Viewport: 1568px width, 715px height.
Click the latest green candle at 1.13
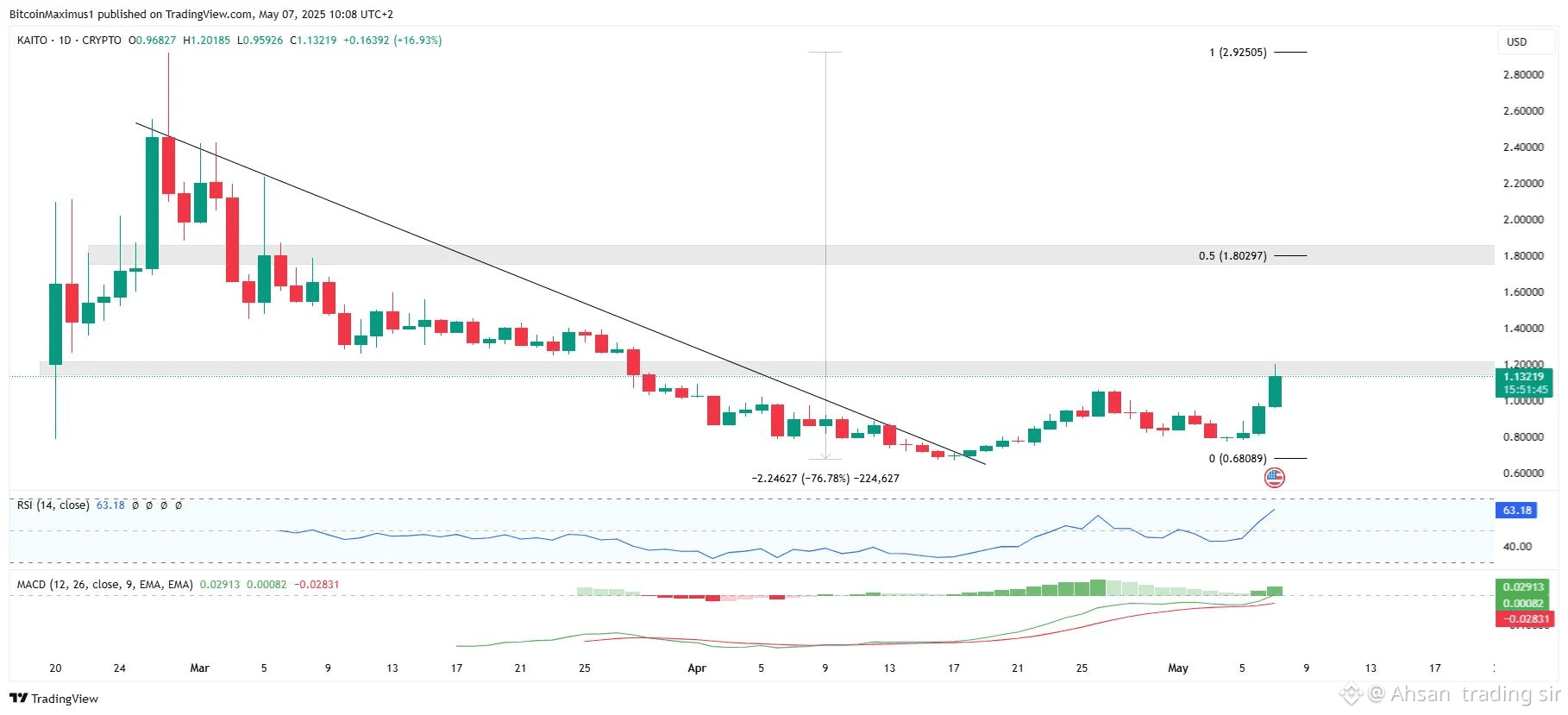pos(1275,391)
